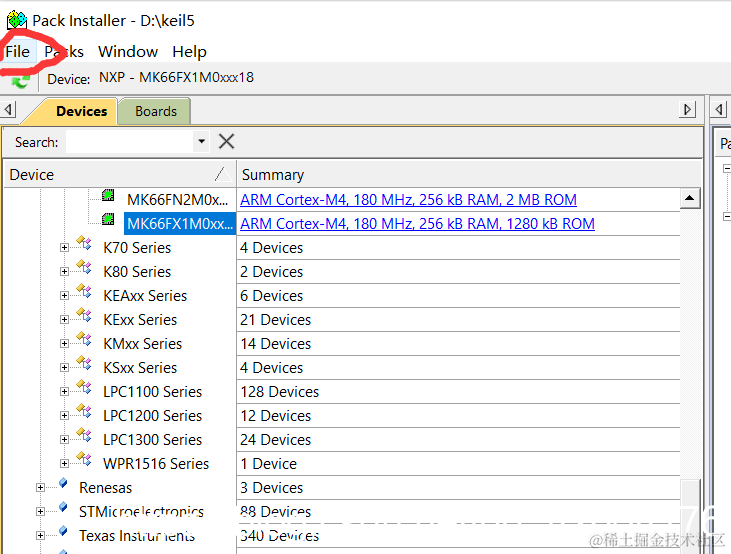
Task: Click the scroll up arrow of device list
Action: point(690,199)
